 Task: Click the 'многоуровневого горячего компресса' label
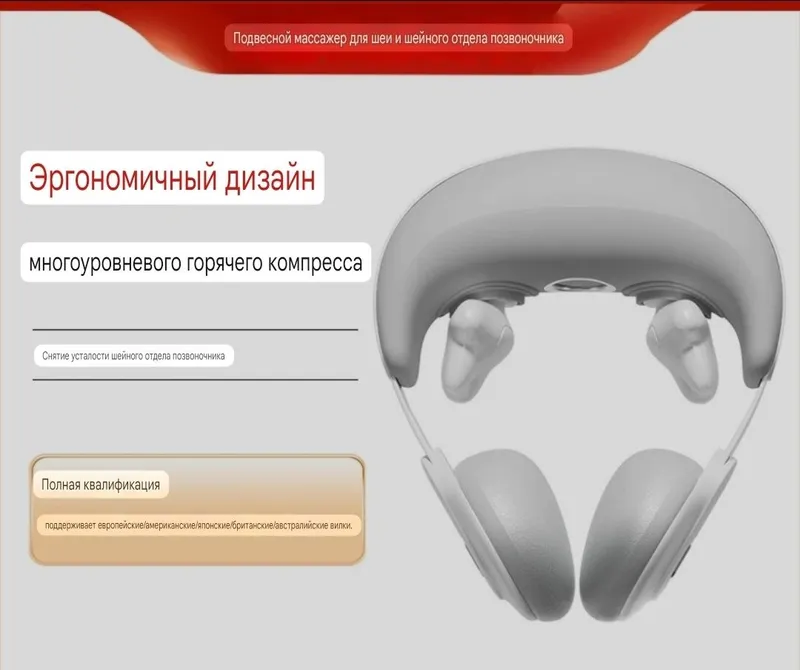click(x=195, y=262)
